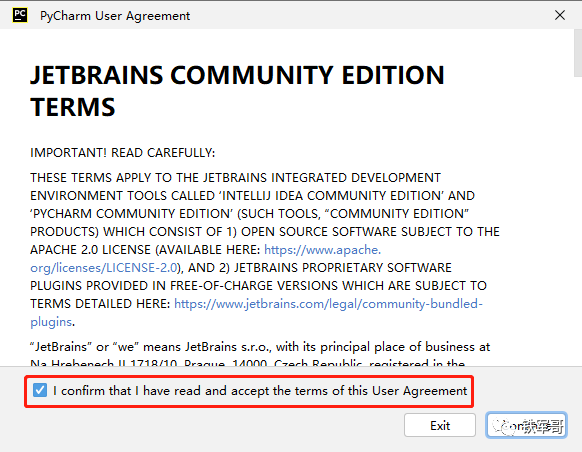Click the 'IMPORTANT! READ CAREFULLY:' text
The image size is (582, 452).
click(122, 153)
